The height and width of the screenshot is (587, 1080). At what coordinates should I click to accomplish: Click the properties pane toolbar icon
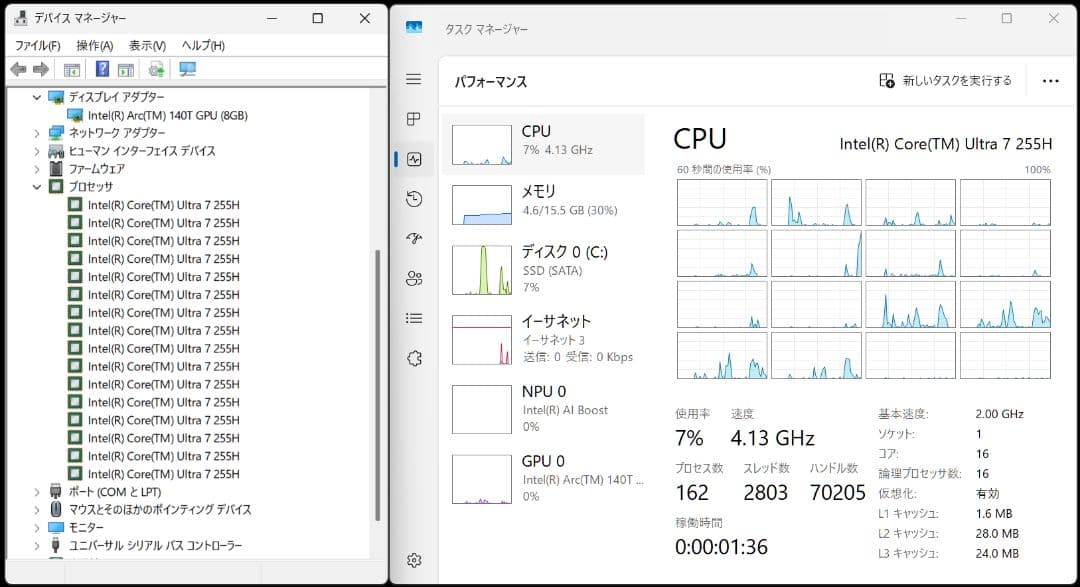coord(125,70)
